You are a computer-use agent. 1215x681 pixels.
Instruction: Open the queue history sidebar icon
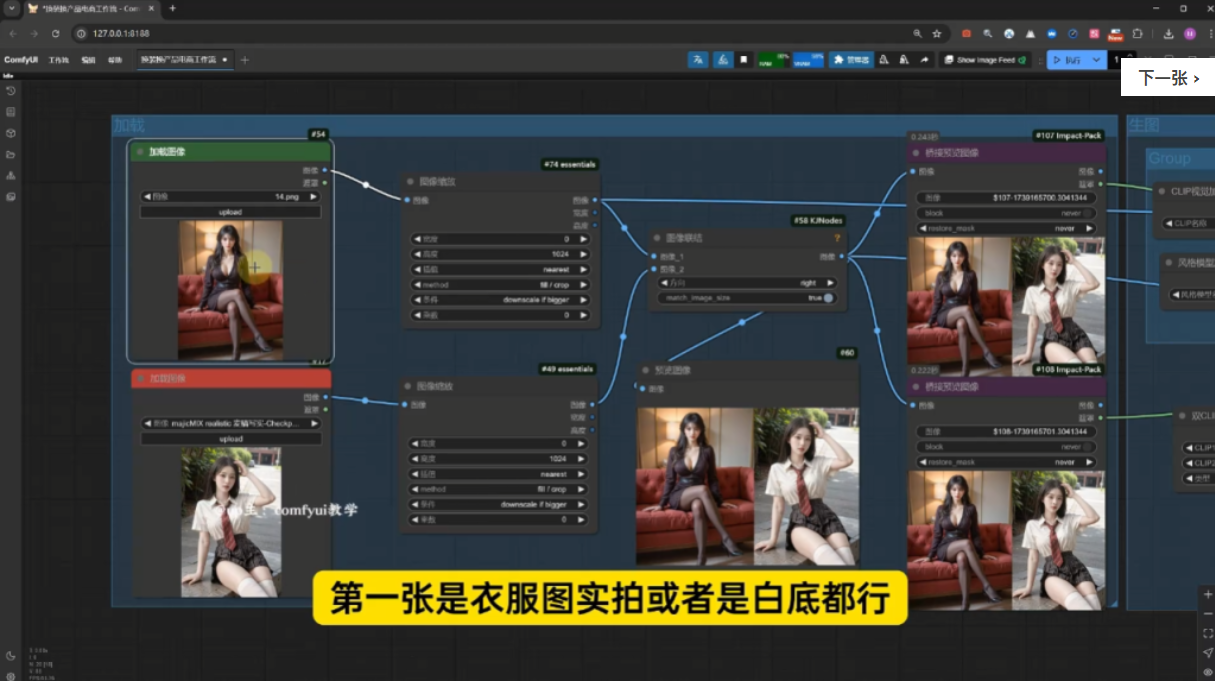[10, 91]
